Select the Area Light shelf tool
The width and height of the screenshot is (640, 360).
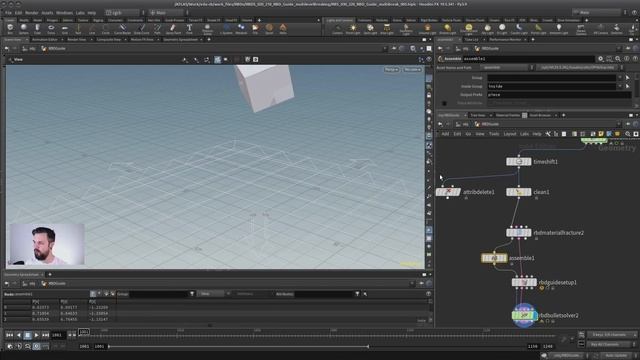(x=387, y=29)
